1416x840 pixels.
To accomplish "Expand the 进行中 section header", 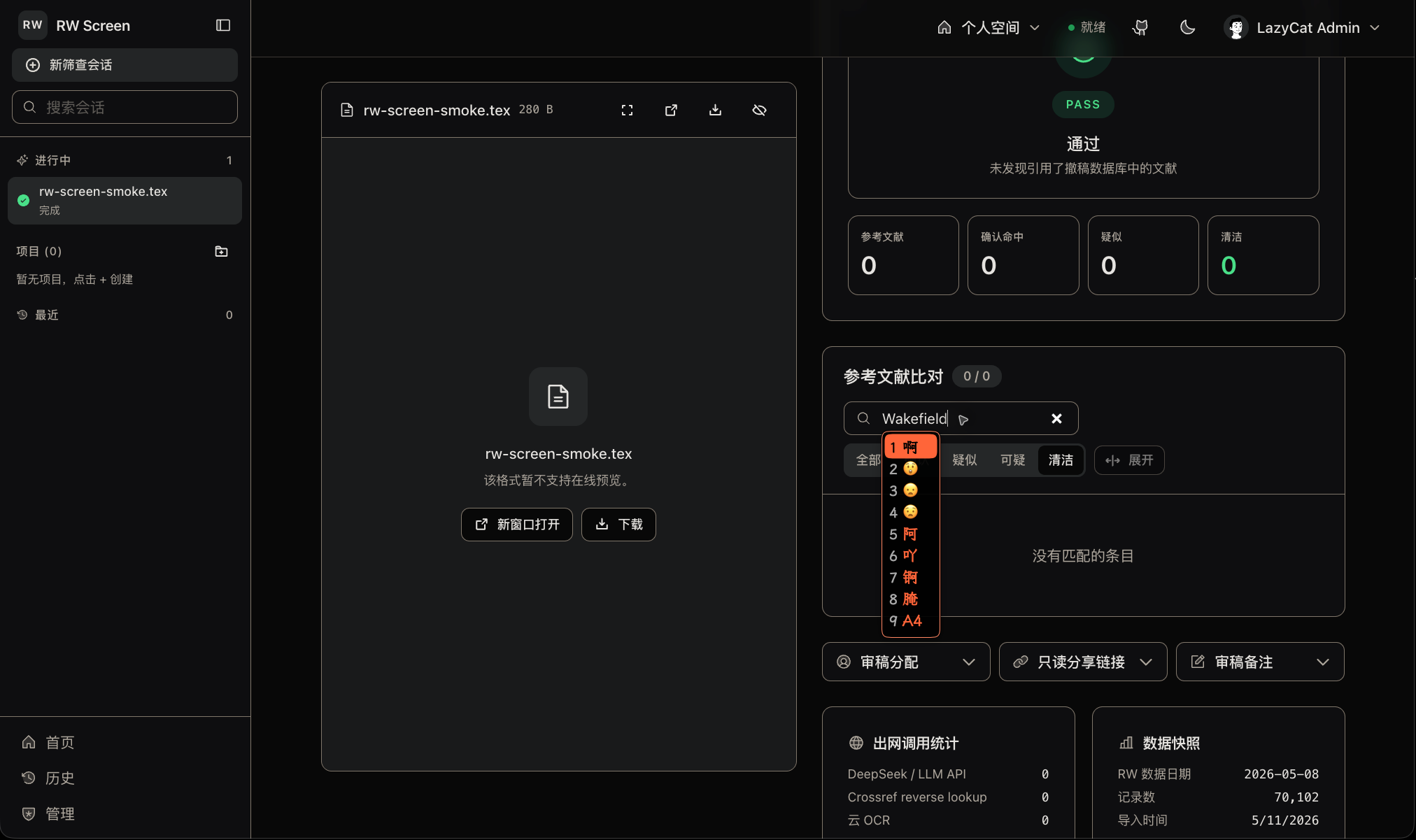I will (x=125, y=160).
